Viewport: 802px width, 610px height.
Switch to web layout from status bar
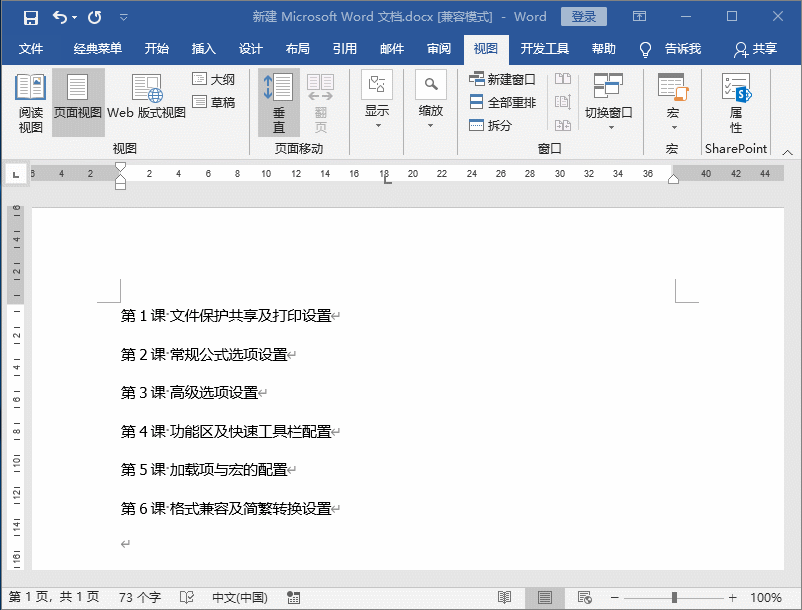point(584,597)
